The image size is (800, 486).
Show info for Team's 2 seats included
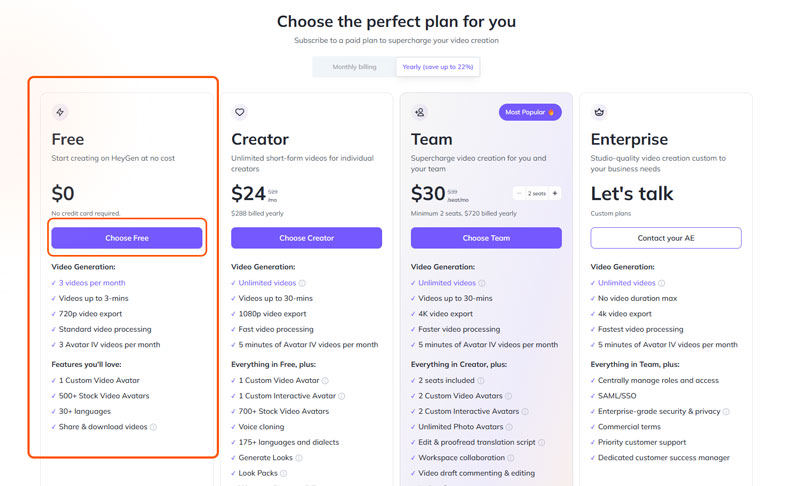(481, 381)
